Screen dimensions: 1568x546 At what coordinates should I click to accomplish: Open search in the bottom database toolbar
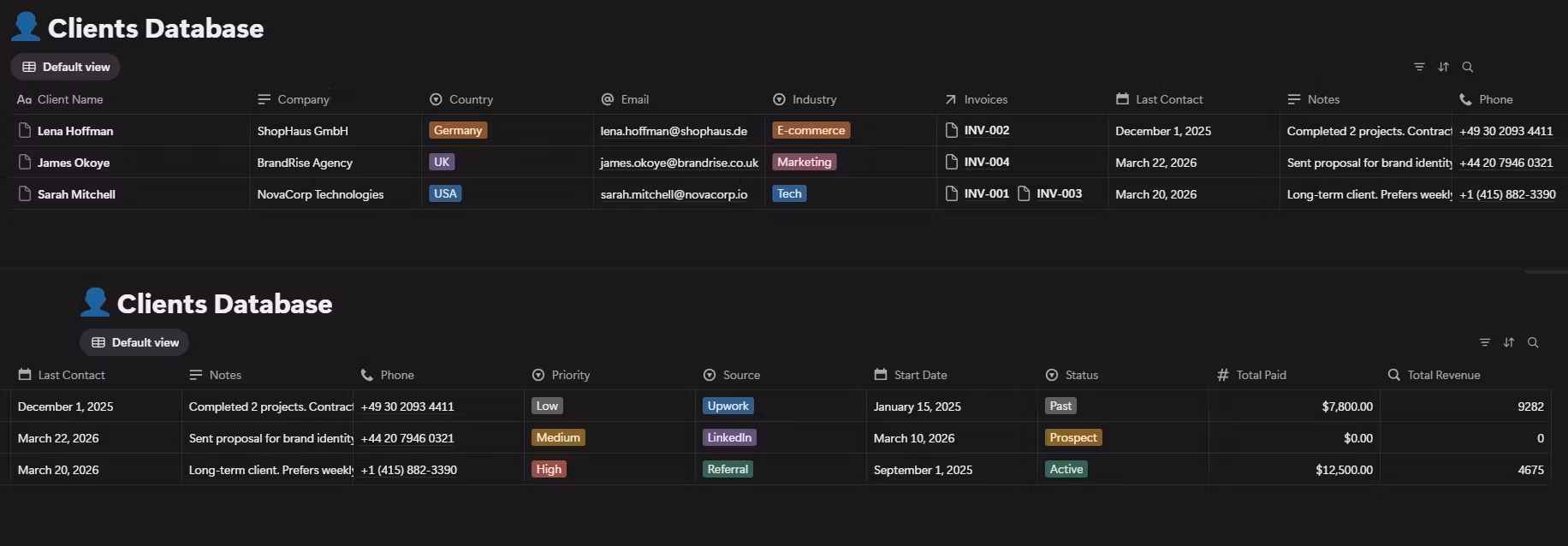tap(1533, 342)
